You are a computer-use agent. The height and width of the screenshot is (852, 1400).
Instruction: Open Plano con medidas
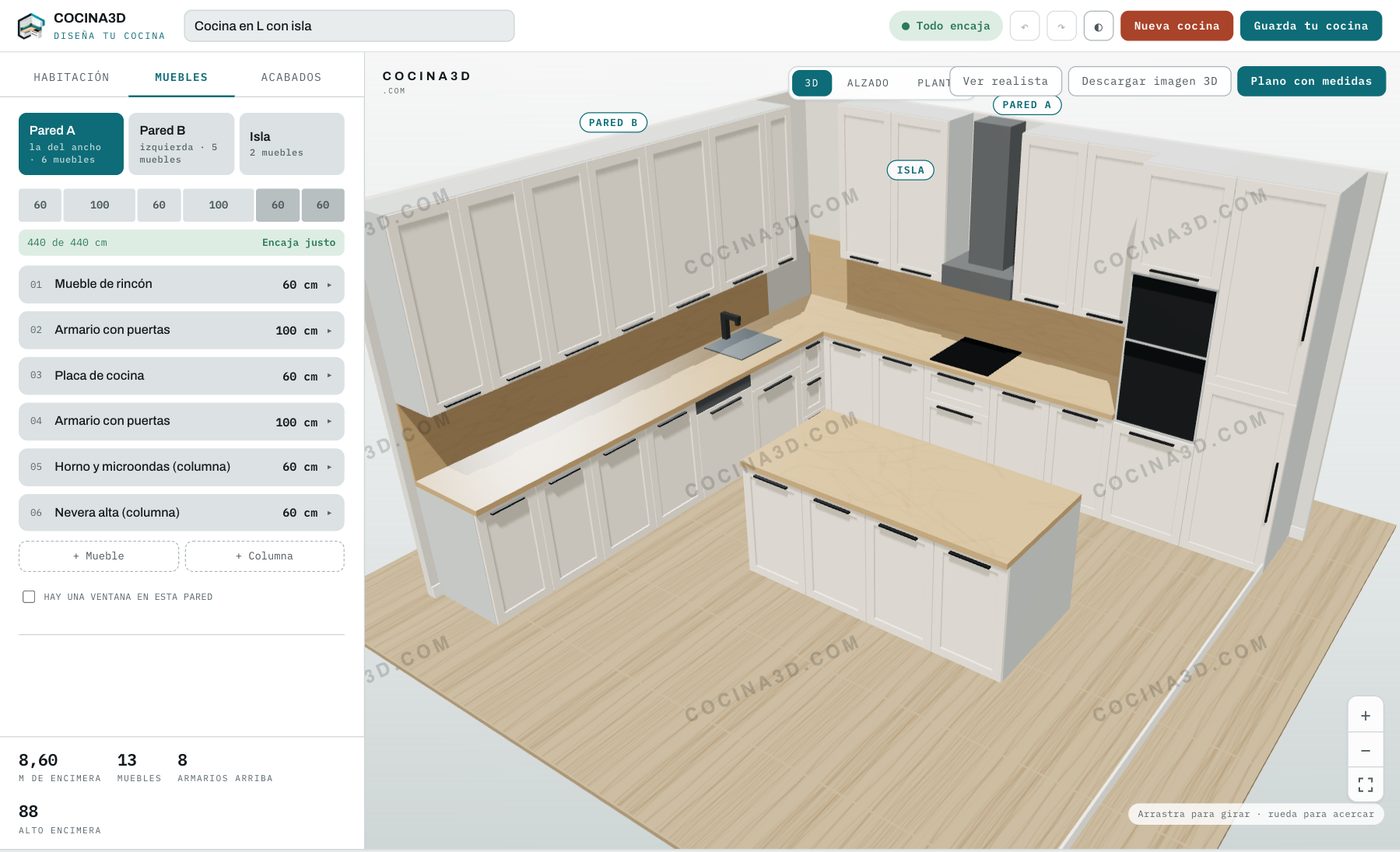[x=1311, y=81]
